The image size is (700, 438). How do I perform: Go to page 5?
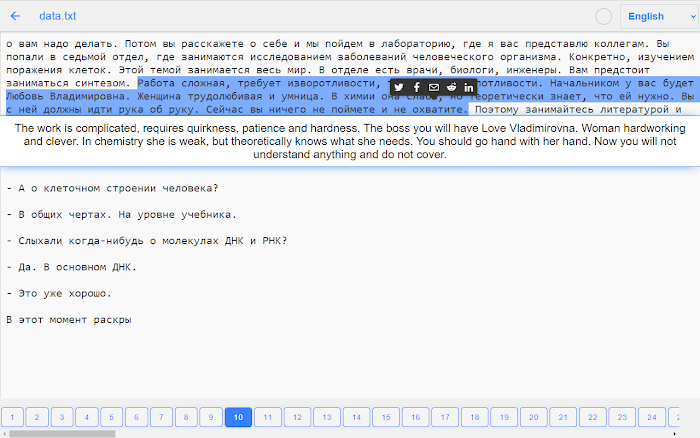click(x=112, y=417)
